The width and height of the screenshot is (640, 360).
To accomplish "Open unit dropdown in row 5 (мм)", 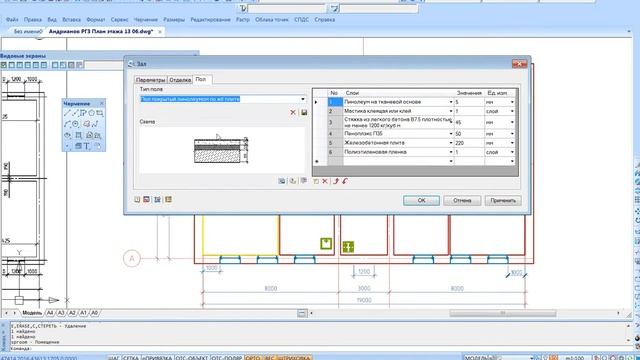I will click(x=512, y=143).
